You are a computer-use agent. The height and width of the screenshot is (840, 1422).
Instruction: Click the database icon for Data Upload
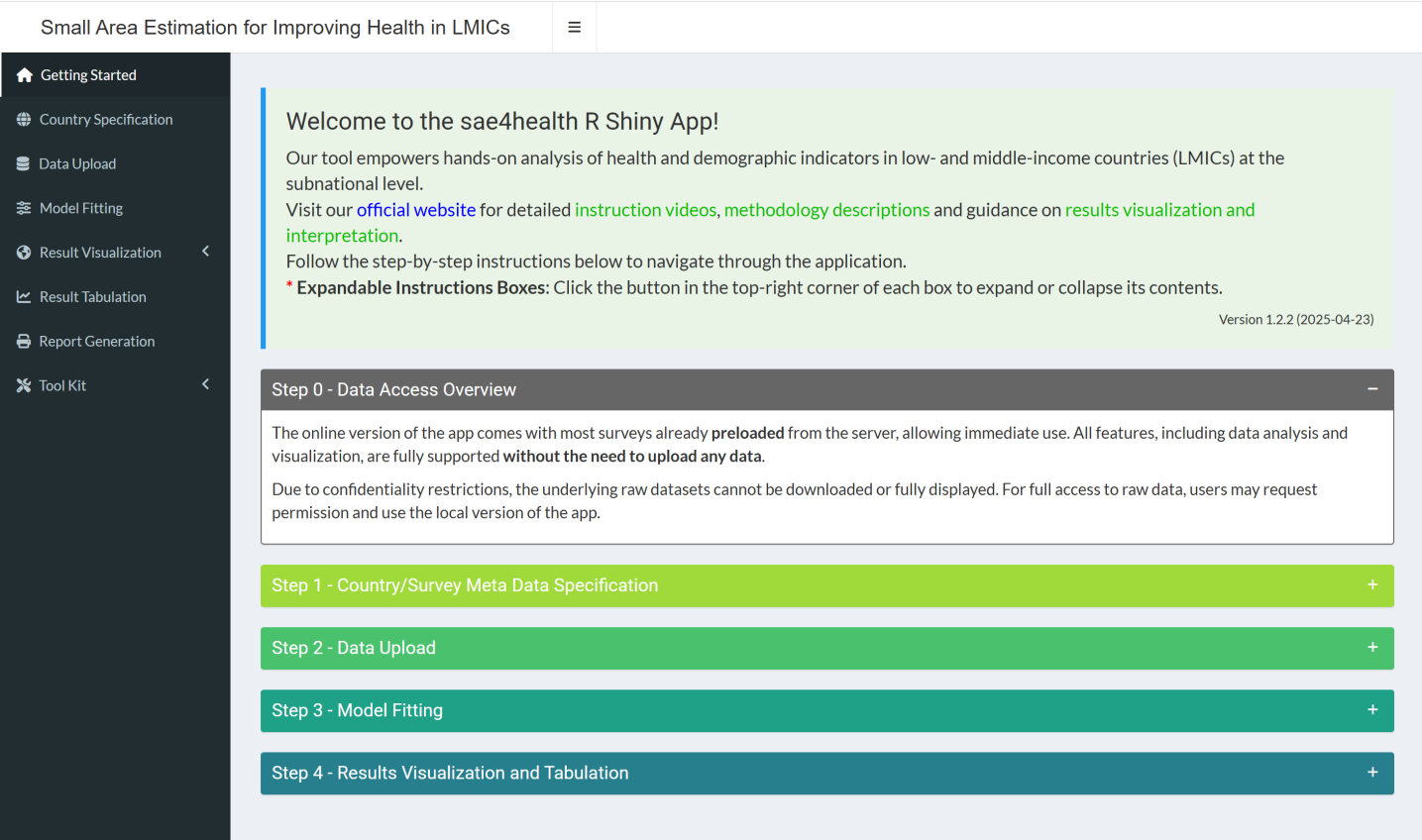point(24,164)
